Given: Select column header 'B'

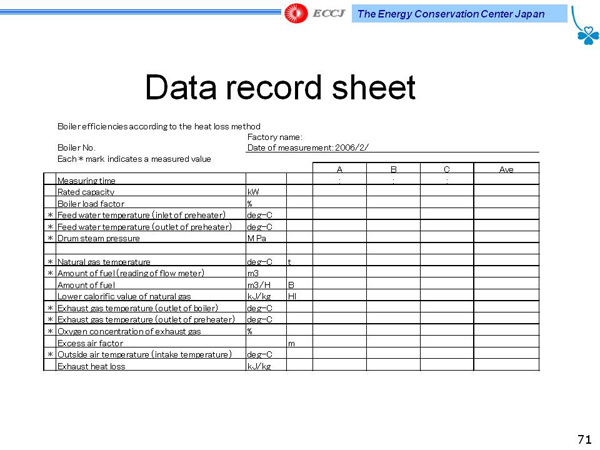Looking at the screenshot, I should 393,169.
